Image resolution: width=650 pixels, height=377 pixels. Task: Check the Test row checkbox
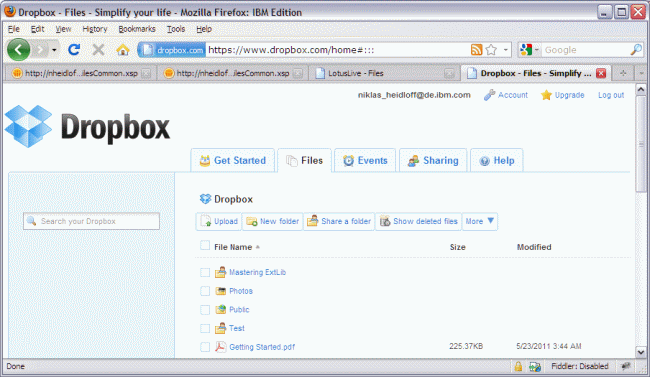(205, 328)
